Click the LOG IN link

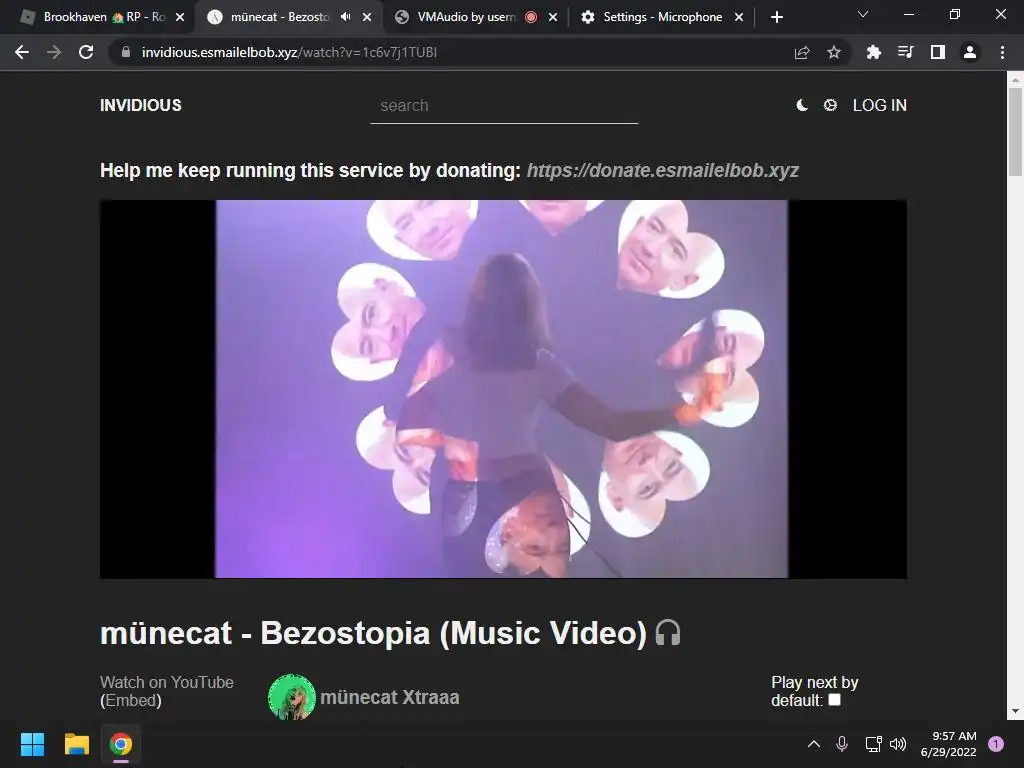click(x=880, y=105)
